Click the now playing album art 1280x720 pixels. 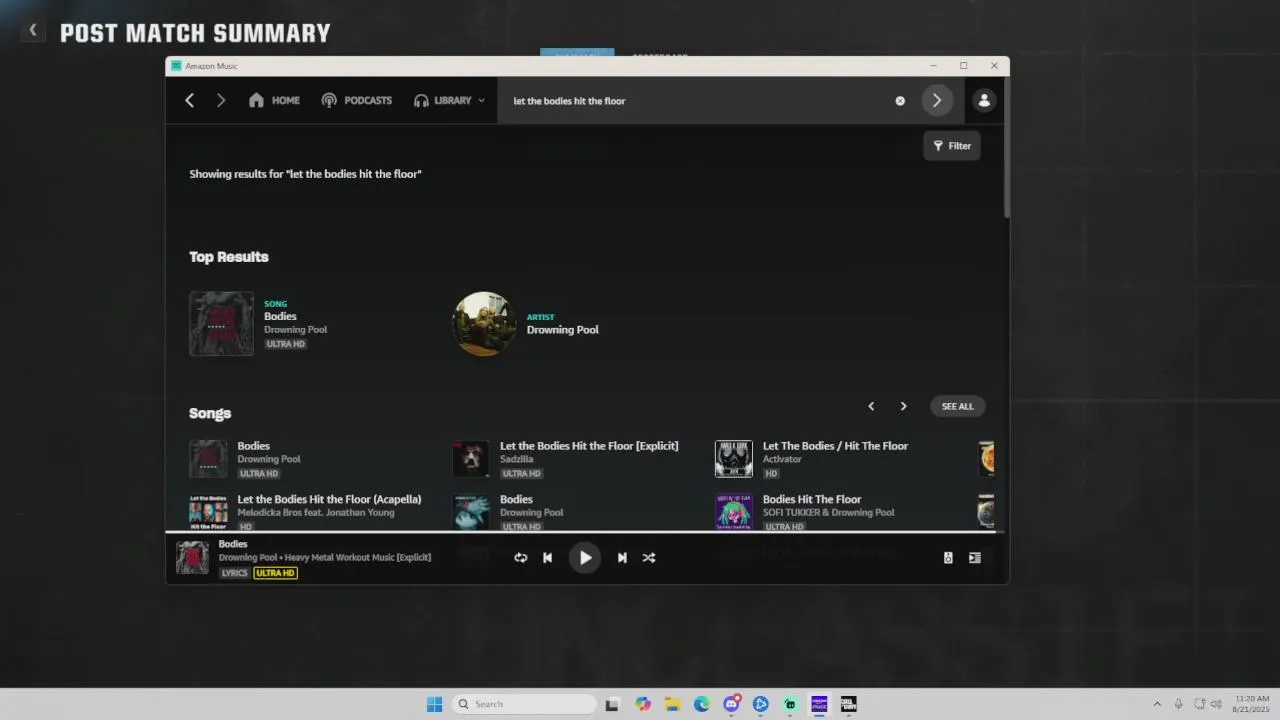(192, 558)
